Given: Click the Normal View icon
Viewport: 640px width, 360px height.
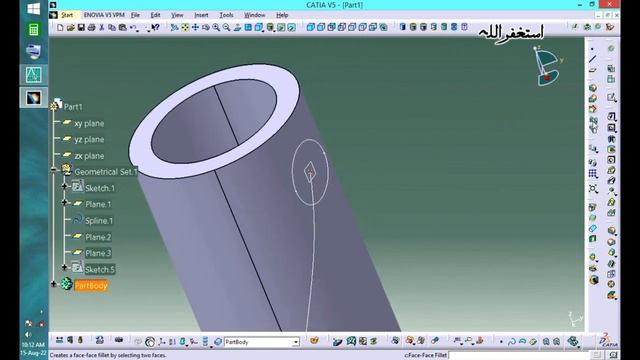Looking at the screenshot, I should point(237,27).
